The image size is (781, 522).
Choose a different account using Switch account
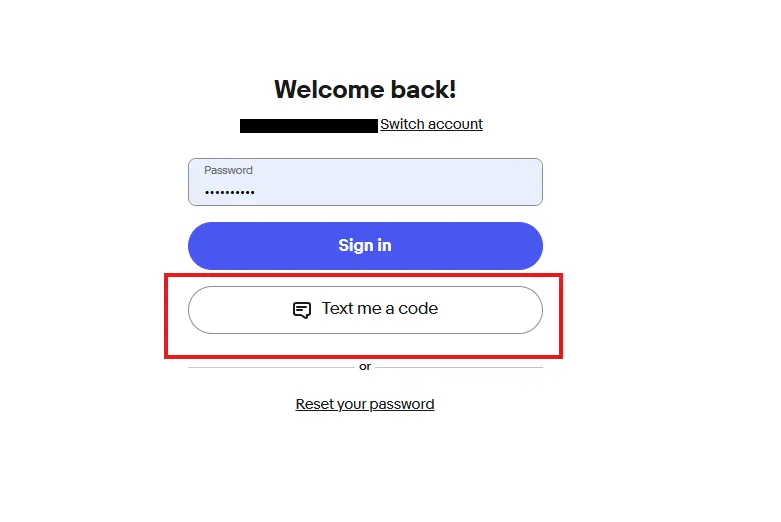pos(431,125)
